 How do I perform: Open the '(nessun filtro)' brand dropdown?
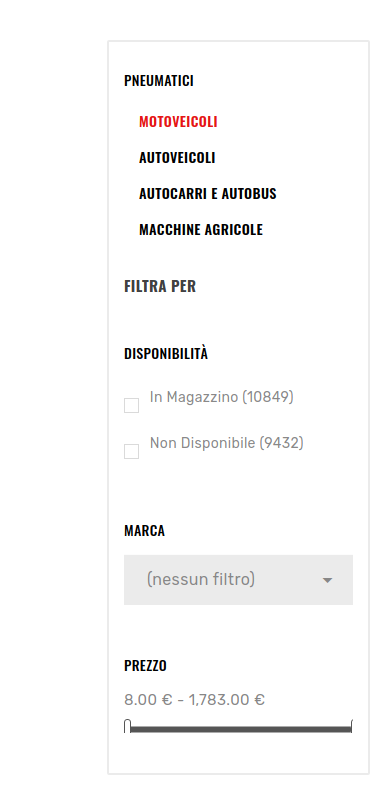coord(238,580)
